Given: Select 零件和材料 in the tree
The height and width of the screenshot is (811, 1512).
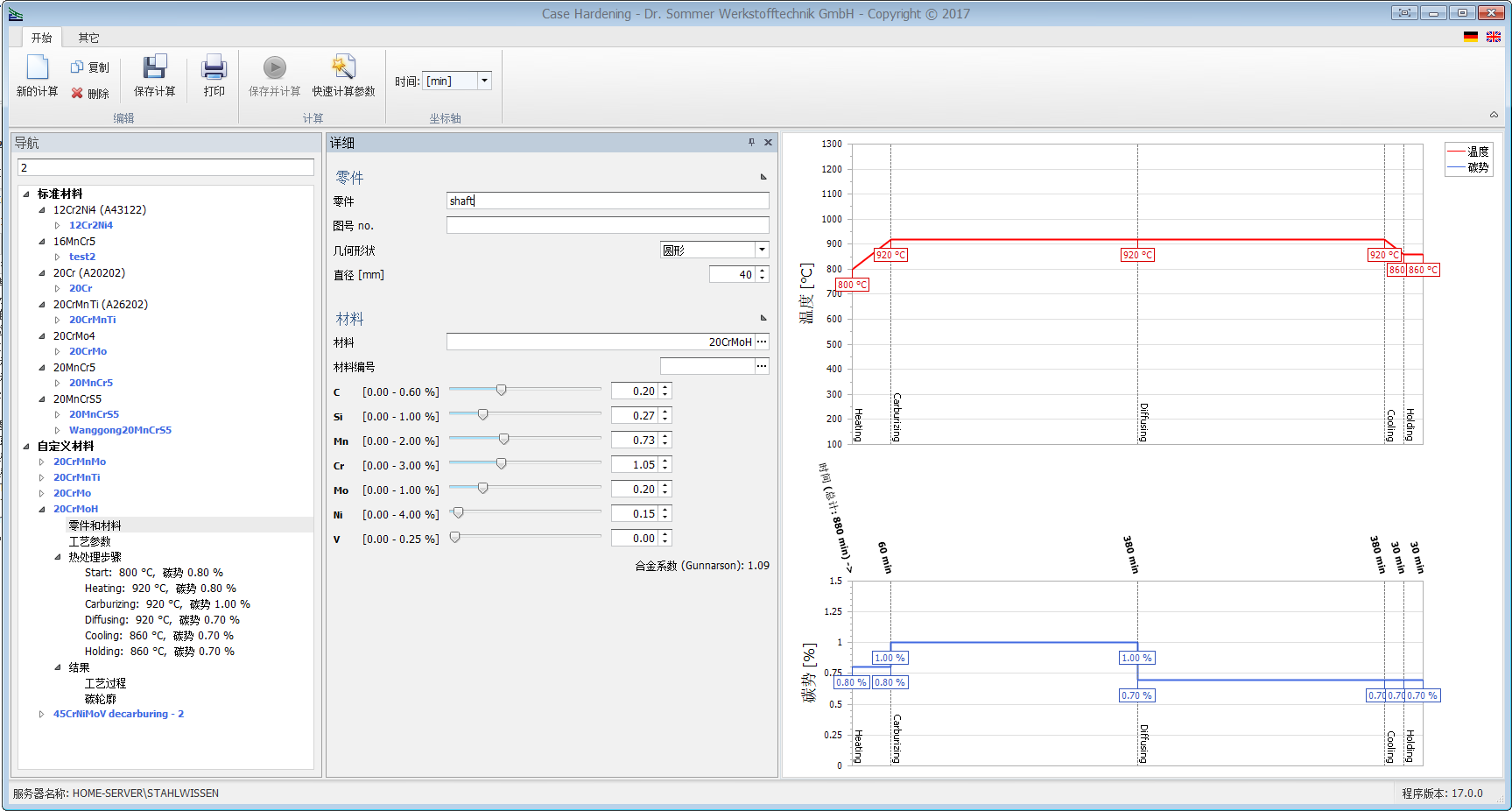Looking at the screenshot, I should (95, 525).
